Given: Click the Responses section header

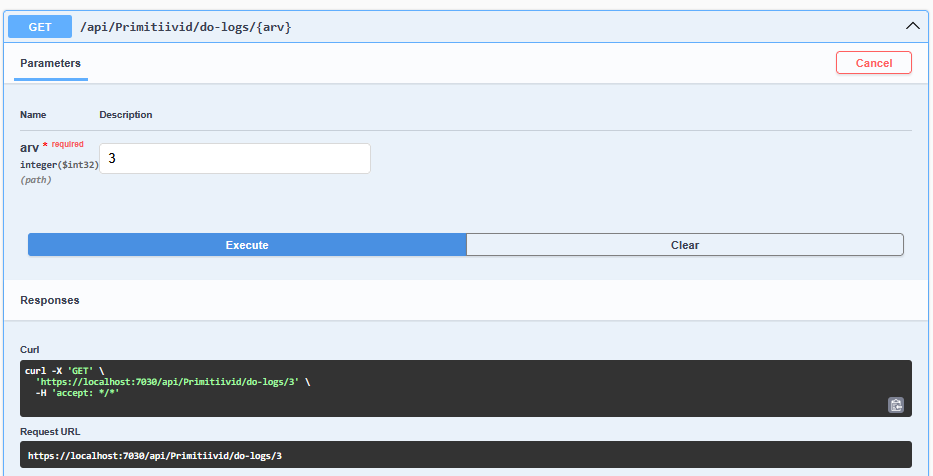Looking at the screenshot, I should coord(50,300).
